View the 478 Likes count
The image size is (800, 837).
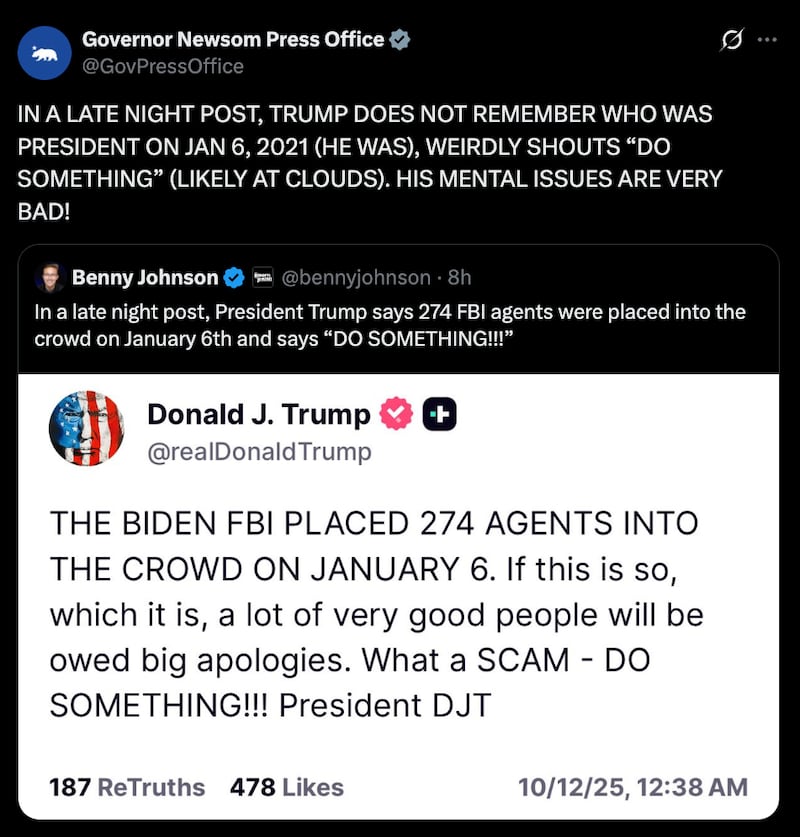287,787
